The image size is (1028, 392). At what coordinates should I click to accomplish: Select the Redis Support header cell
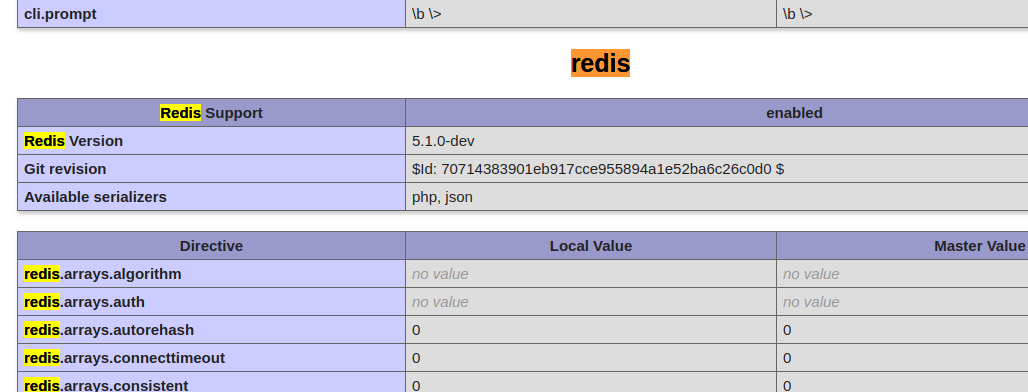click(212, 113)
